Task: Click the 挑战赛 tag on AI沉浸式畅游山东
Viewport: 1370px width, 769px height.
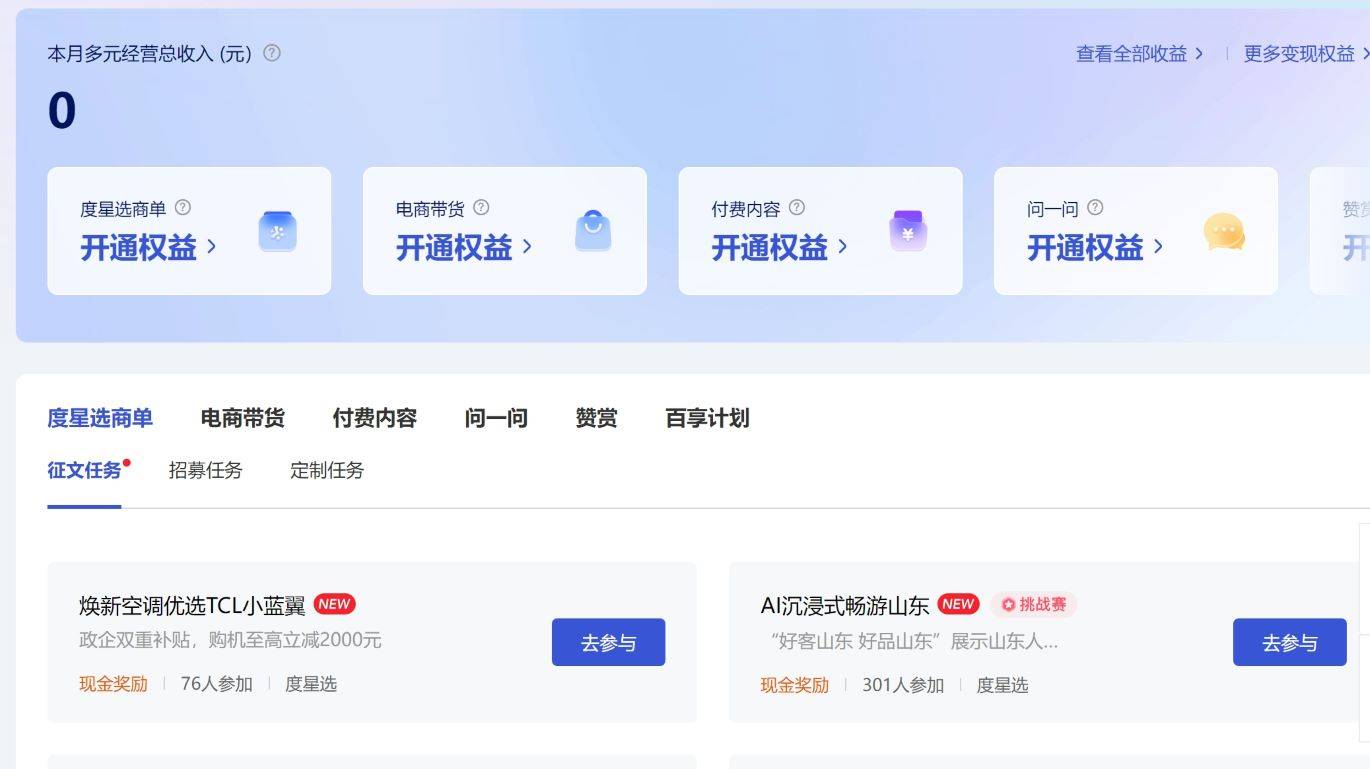Action: tap(1034, 604)
